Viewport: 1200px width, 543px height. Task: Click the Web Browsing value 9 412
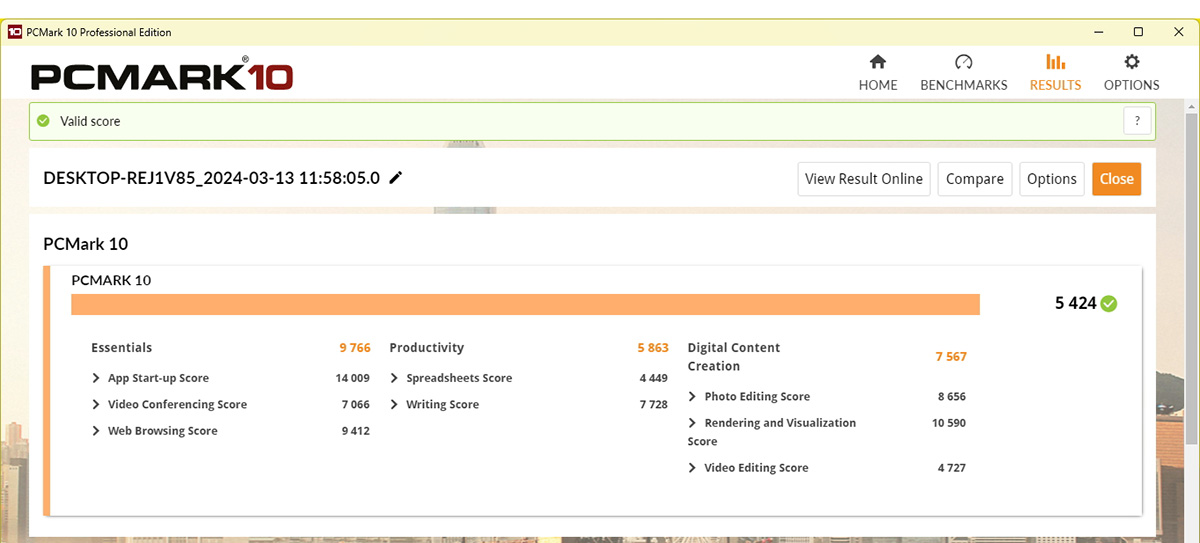(x=356, y=431)
